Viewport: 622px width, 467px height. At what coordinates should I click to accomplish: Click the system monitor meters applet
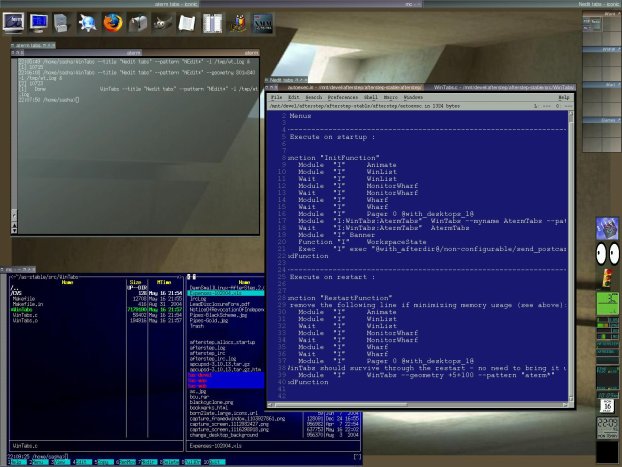click(x=607, y=329)
